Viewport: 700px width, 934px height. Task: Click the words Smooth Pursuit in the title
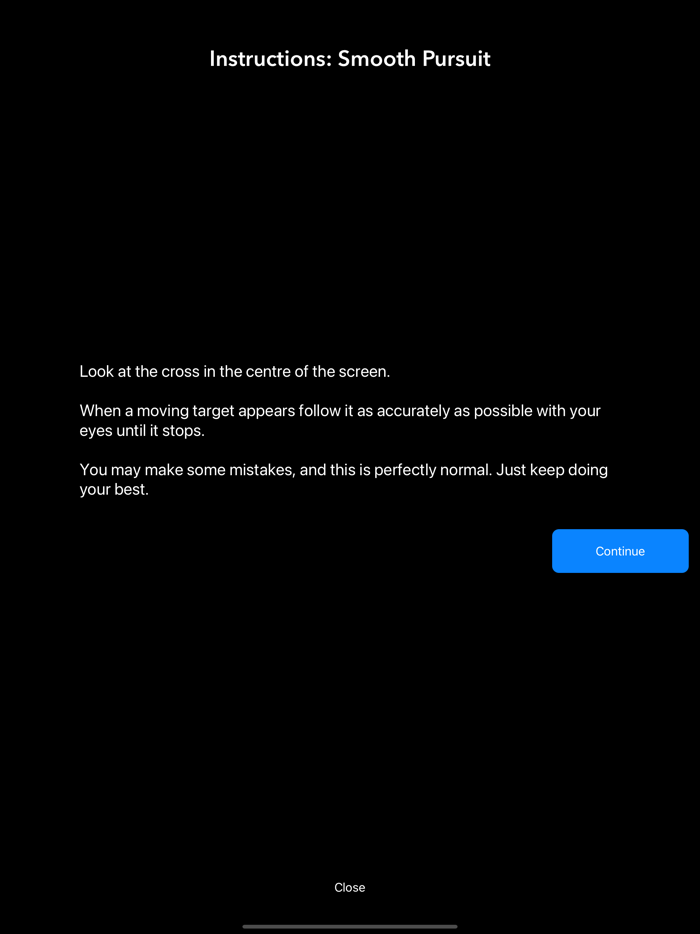click(414, 59)
